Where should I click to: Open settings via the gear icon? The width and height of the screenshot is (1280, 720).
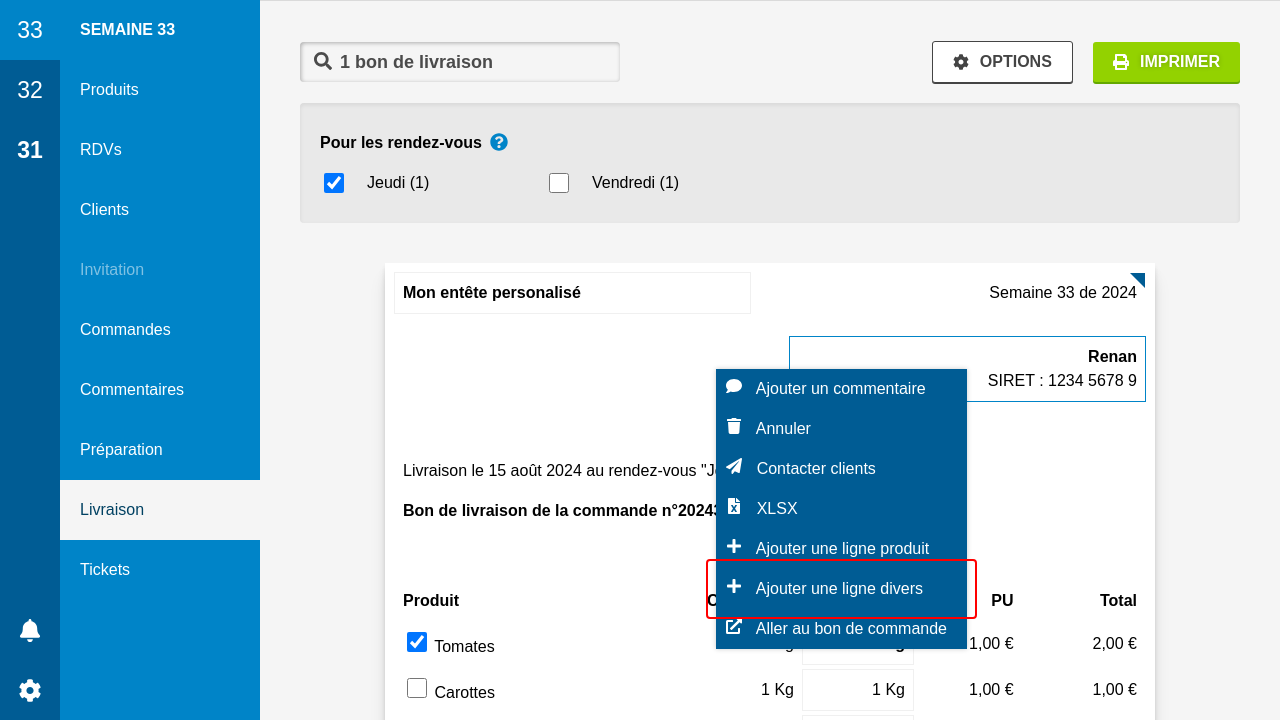pos(30,690)
